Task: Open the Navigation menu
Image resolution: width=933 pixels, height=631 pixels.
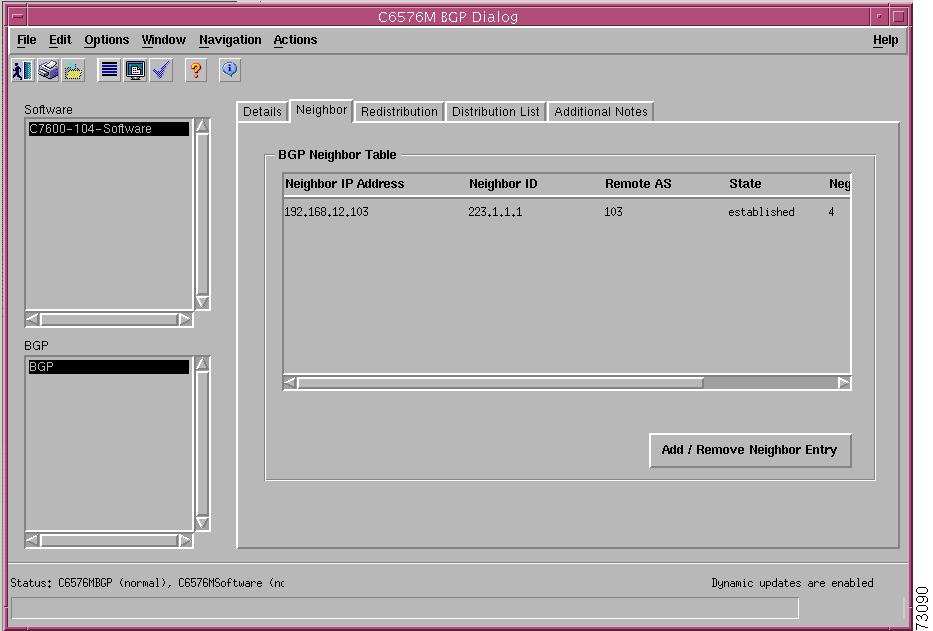Action: [x=230, y=40]
